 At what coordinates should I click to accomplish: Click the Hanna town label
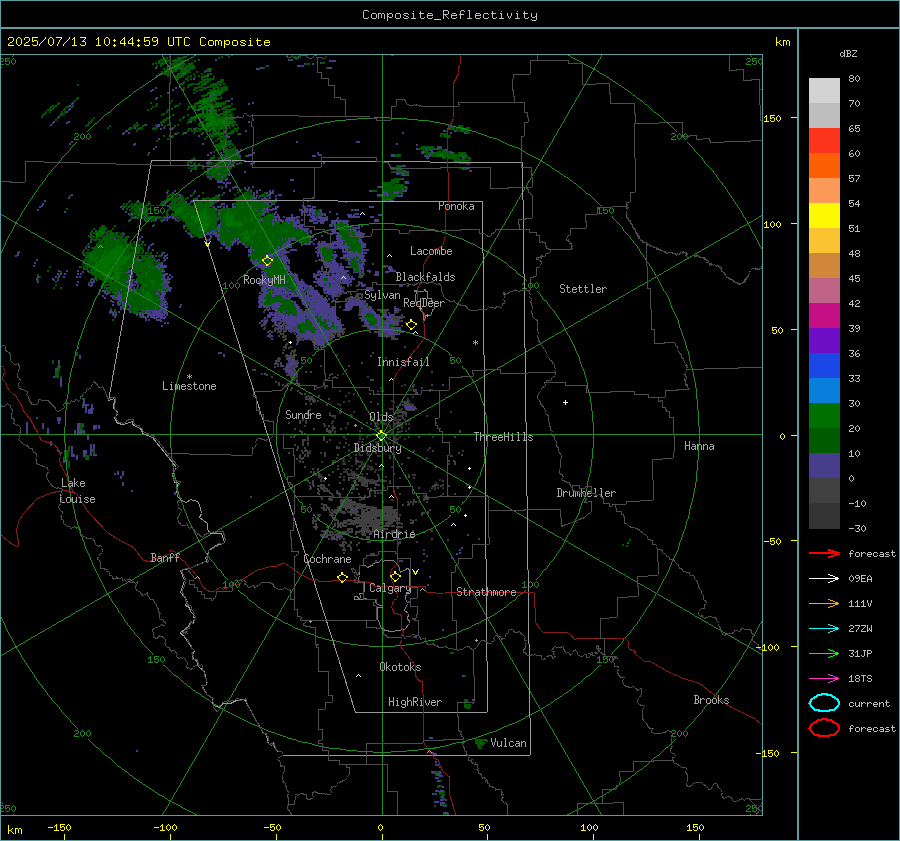[x=699, y=446]
